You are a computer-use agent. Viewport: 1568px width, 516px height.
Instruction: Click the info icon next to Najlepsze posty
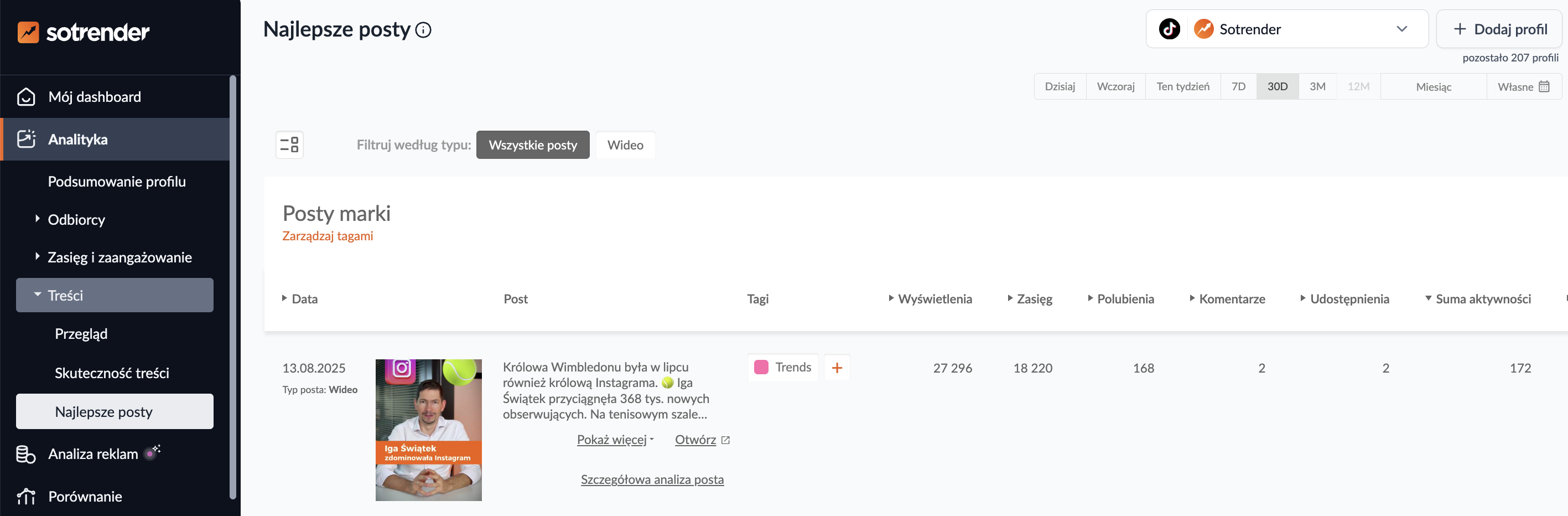click(x=424, y=29)
